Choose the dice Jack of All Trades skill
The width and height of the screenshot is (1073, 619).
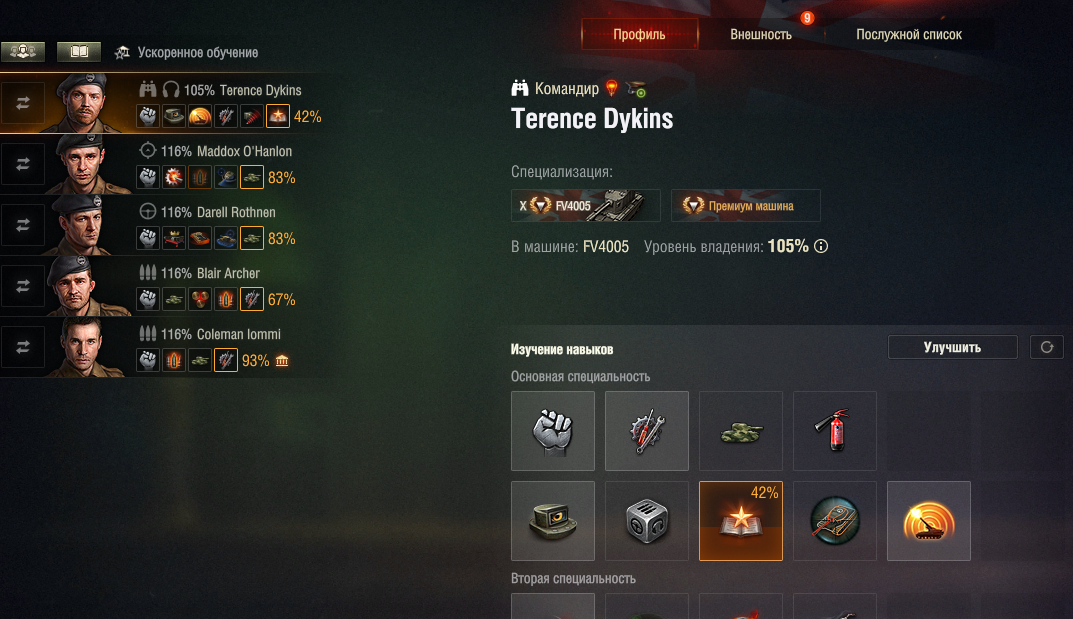pos(647,521)
